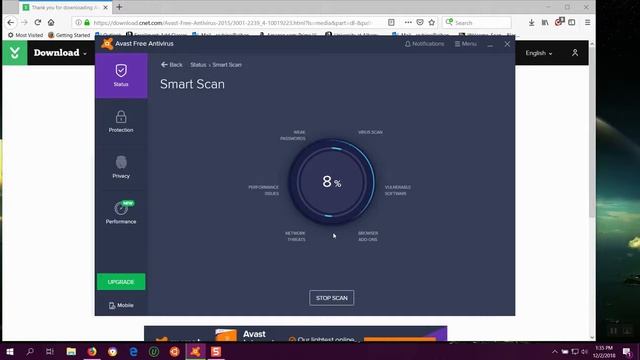Screen dimensions: 640x360
Task: Click the Firefox address bar URL
Action: point(232,23)
